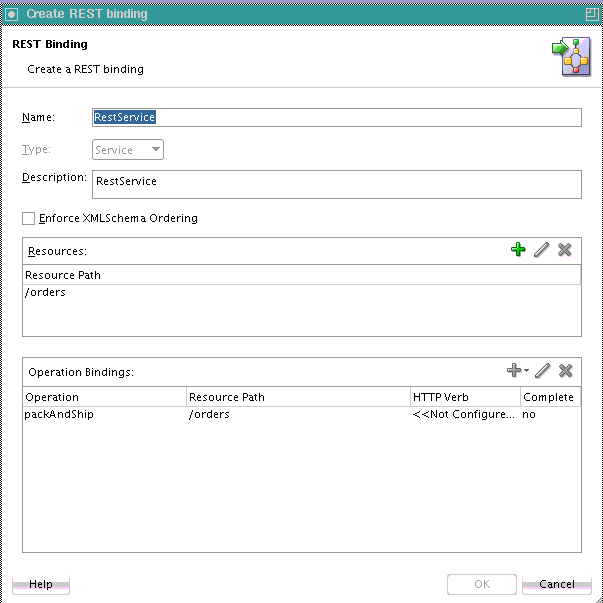
Task: Delete operation binding with X icon
Action: tap(566, 370)
